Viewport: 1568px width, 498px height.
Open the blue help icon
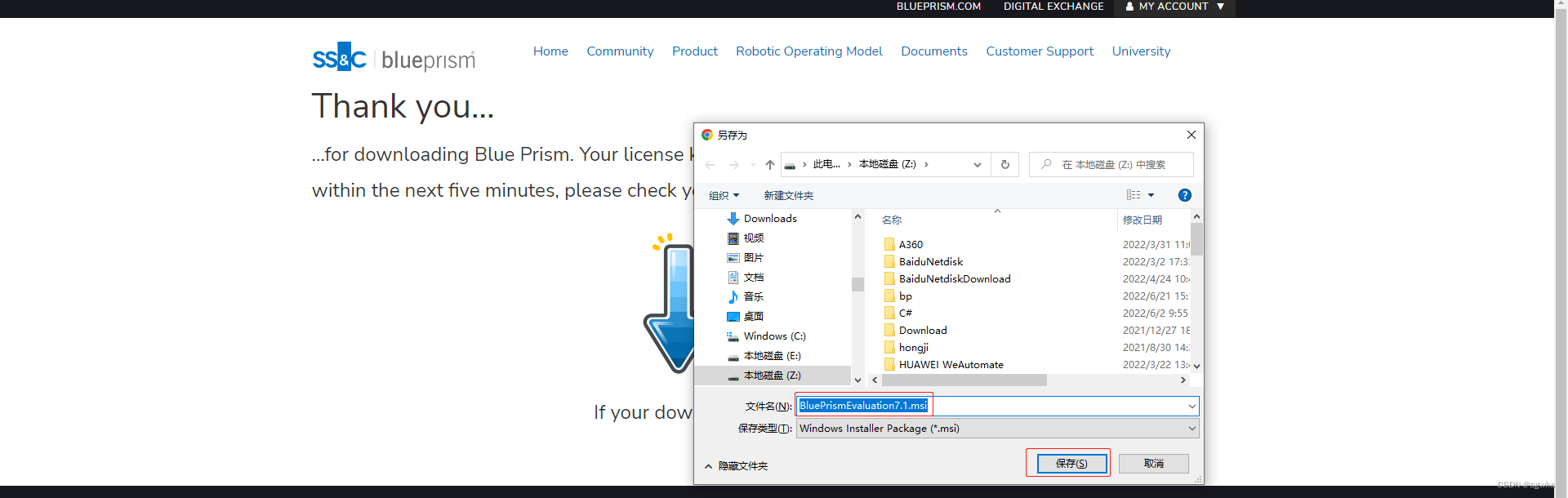tap(1185, 195)
